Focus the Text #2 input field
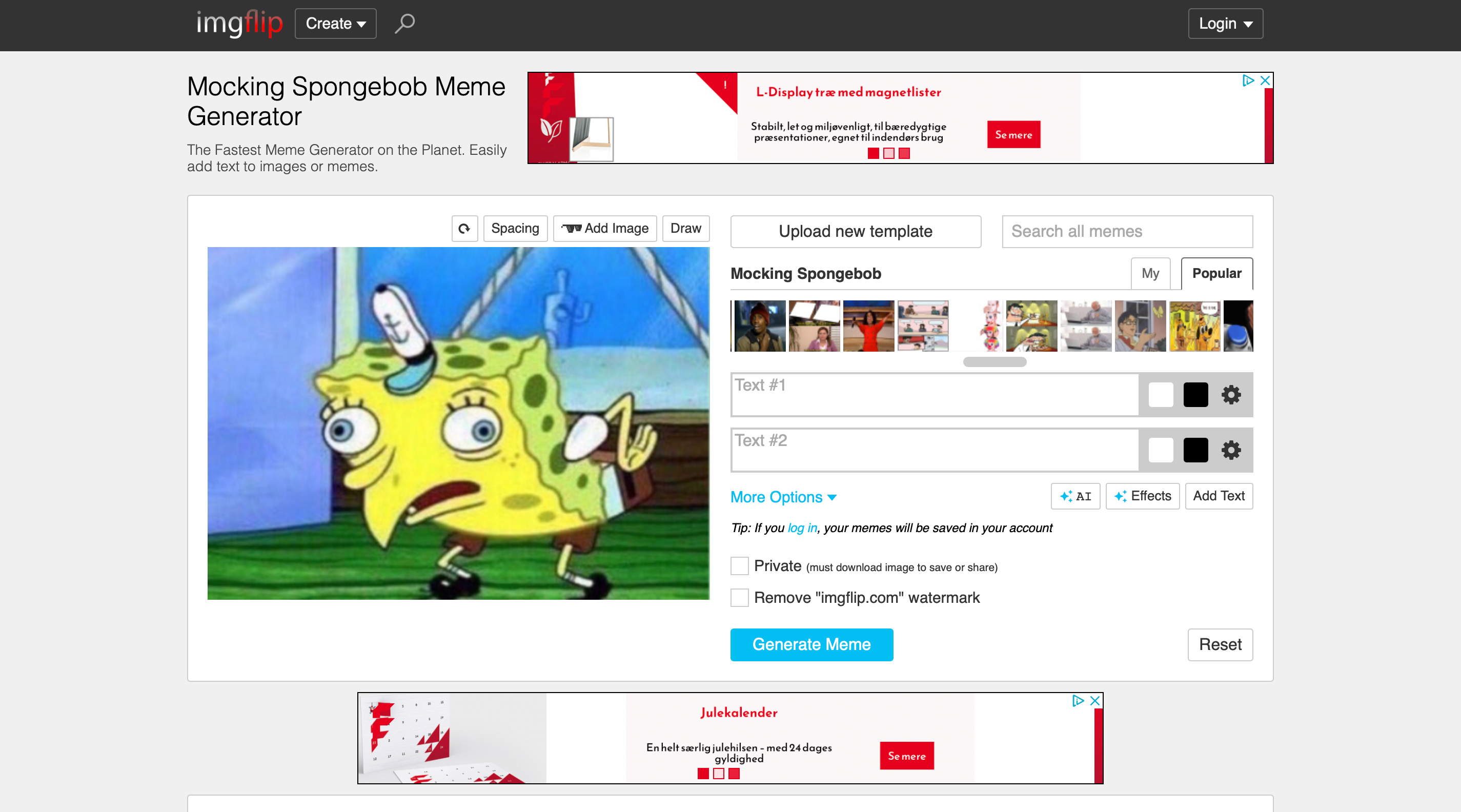 pyautogui.click(x=935, y=450)
